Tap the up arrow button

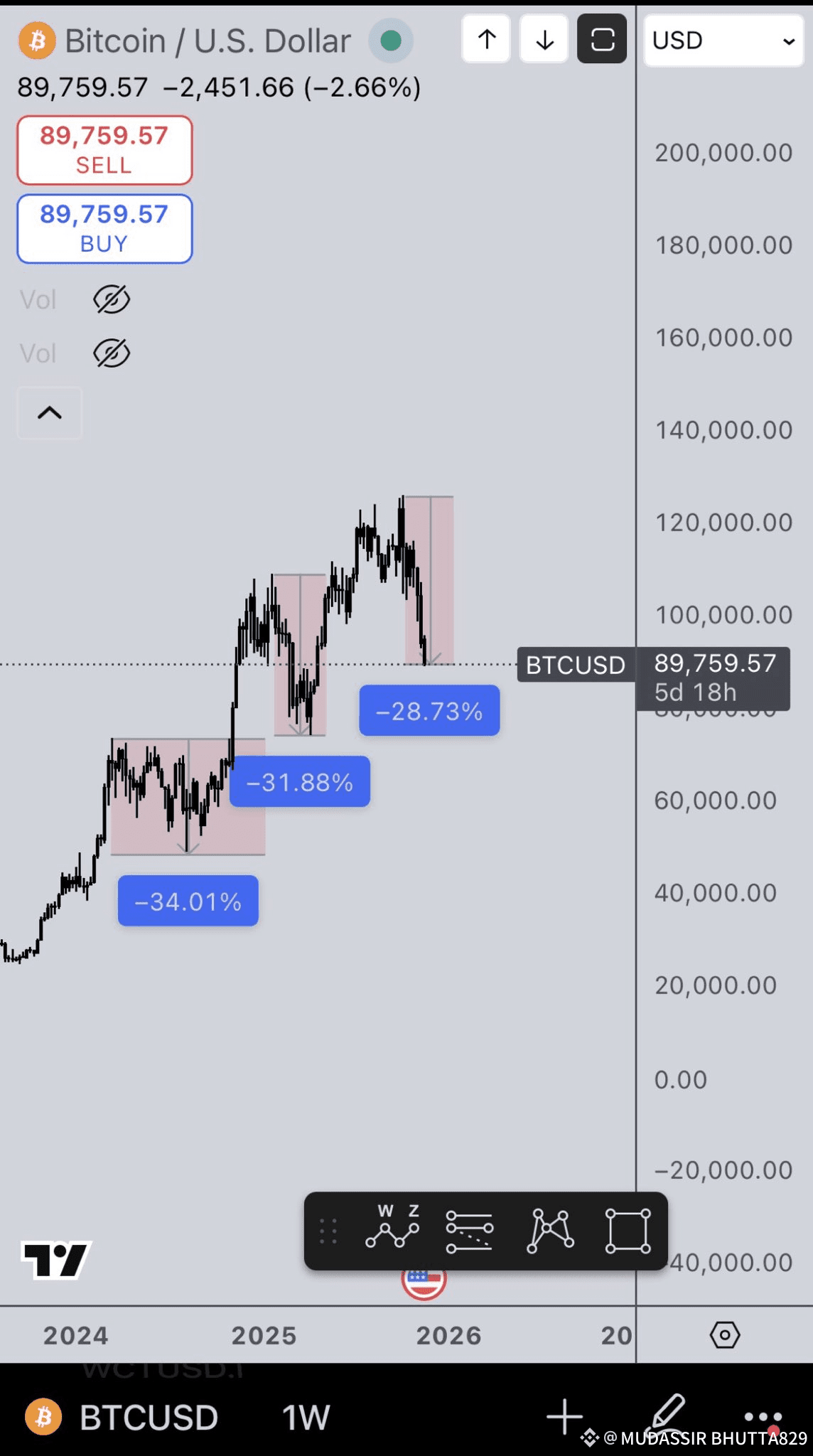tap(487, 40)
